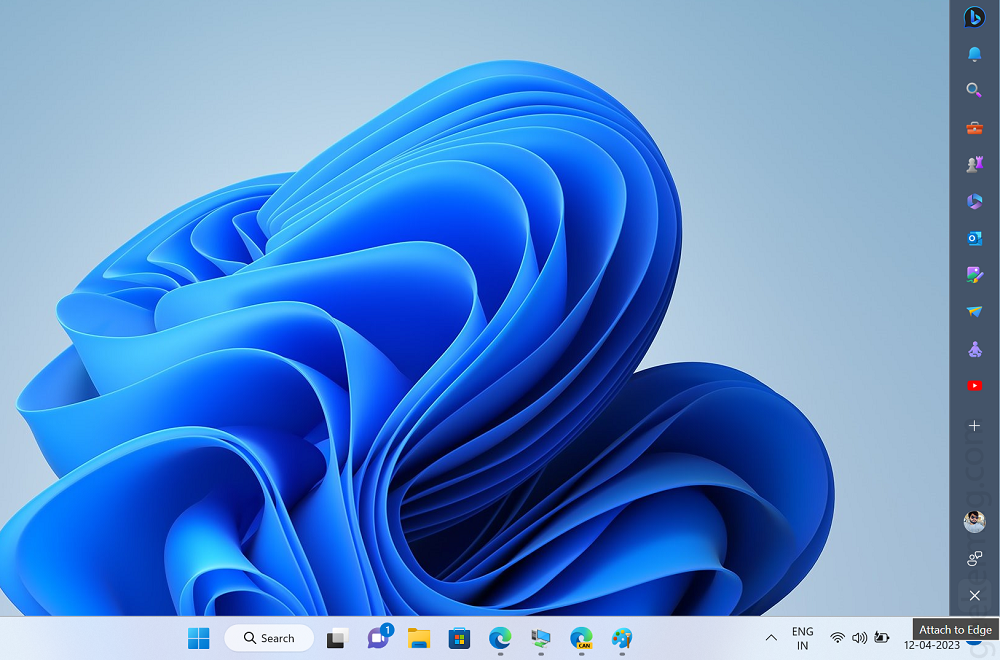Screen dimensions: 1000x660
Task: Open File Explorer from the taskbar
Action: click(x=419, y=638)
